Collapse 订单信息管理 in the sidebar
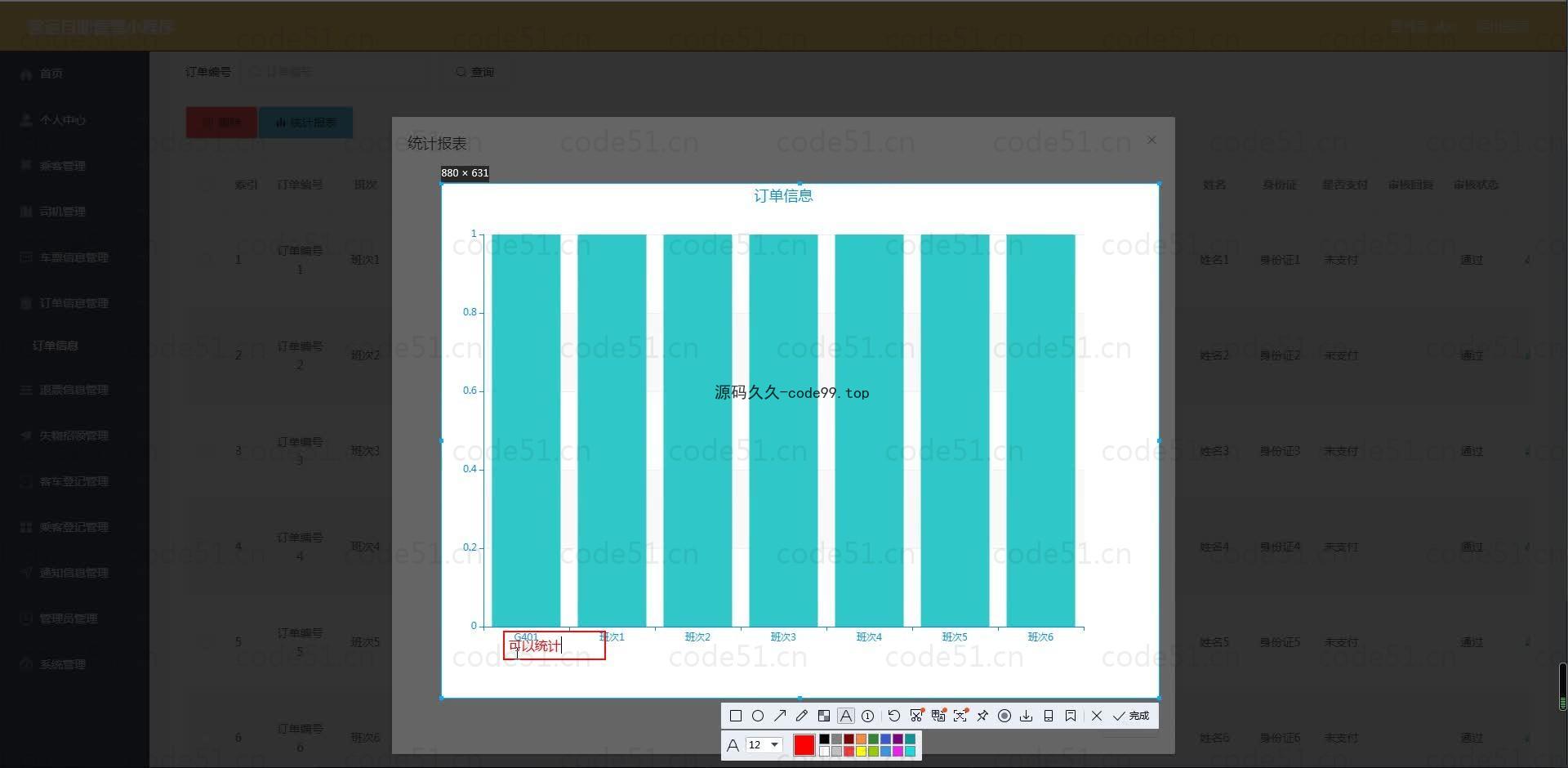This screenshot has height=768, width=1568. (74, 303)
